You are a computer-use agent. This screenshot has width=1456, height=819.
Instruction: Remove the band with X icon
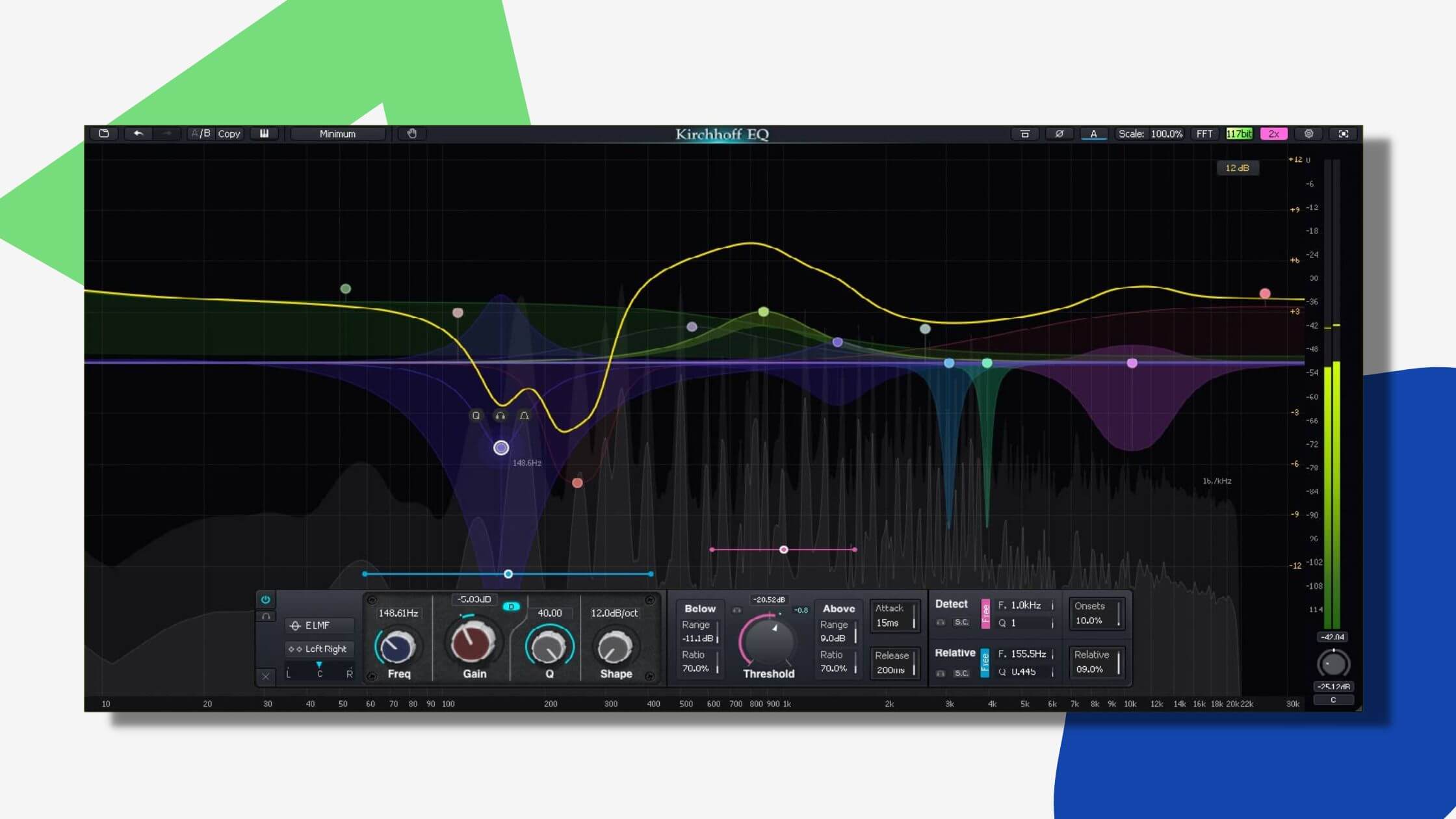(x=265, y=676)
